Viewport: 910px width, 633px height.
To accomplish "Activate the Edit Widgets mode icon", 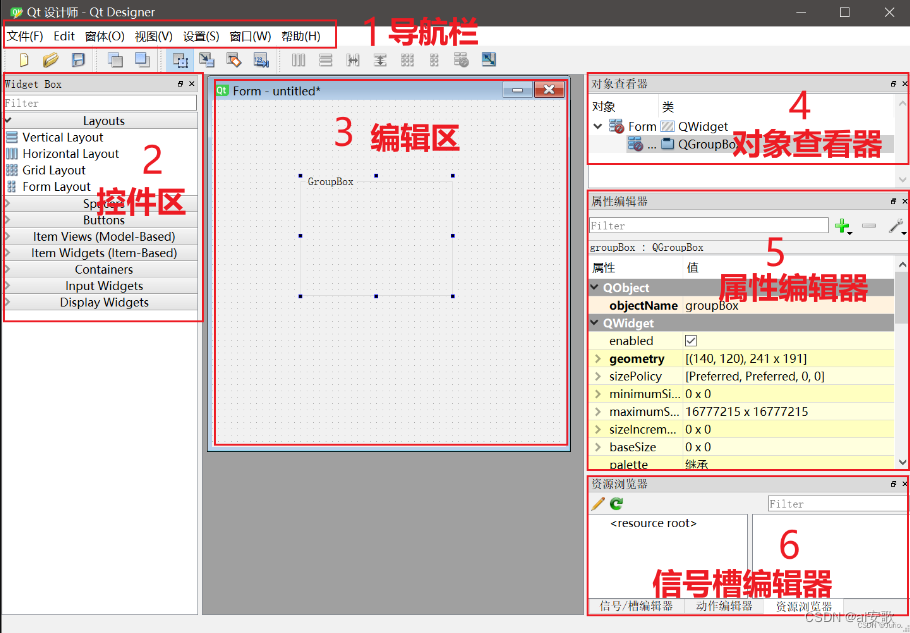I will (x=180, y=60).
